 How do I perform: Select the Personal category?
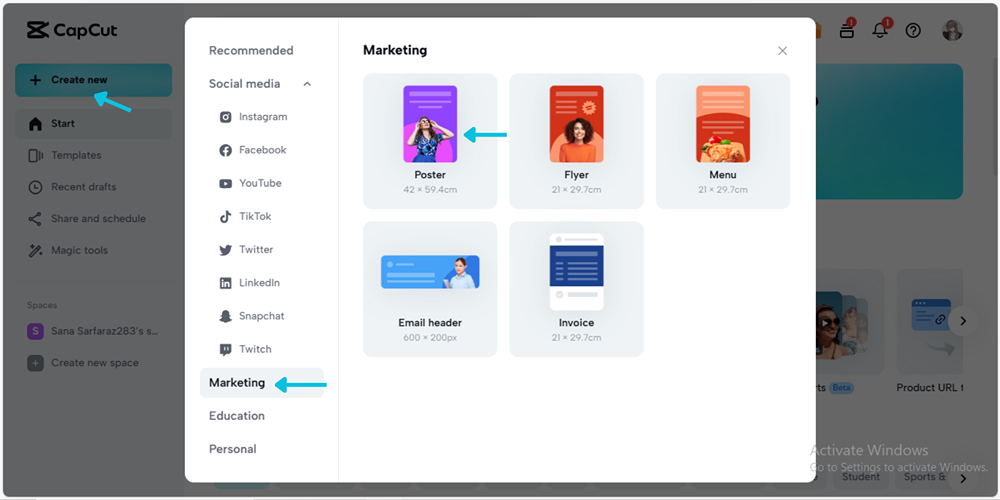coord(233,449)
